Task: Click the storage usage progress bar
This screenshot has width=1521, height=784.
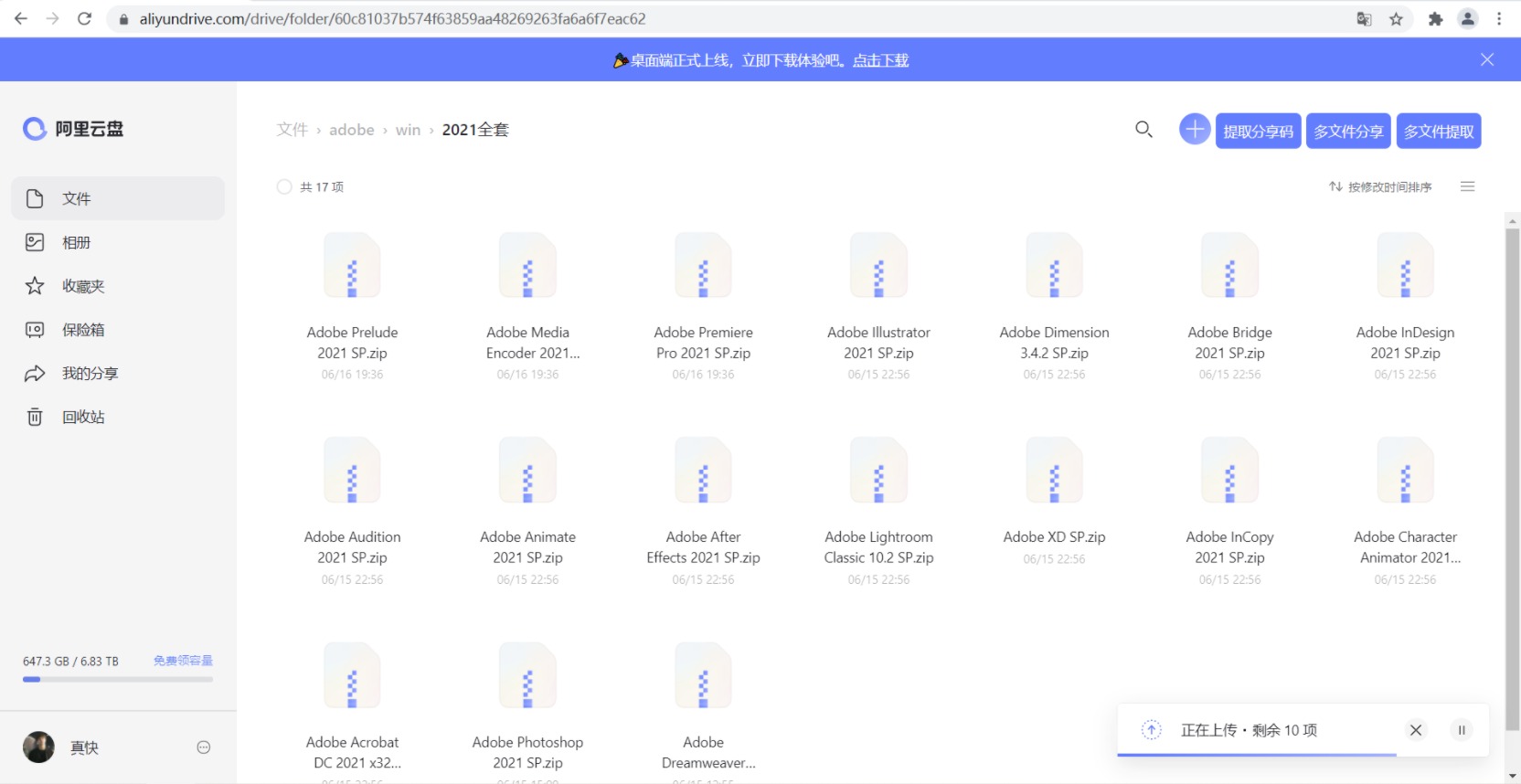Action: tap(118, 679)
